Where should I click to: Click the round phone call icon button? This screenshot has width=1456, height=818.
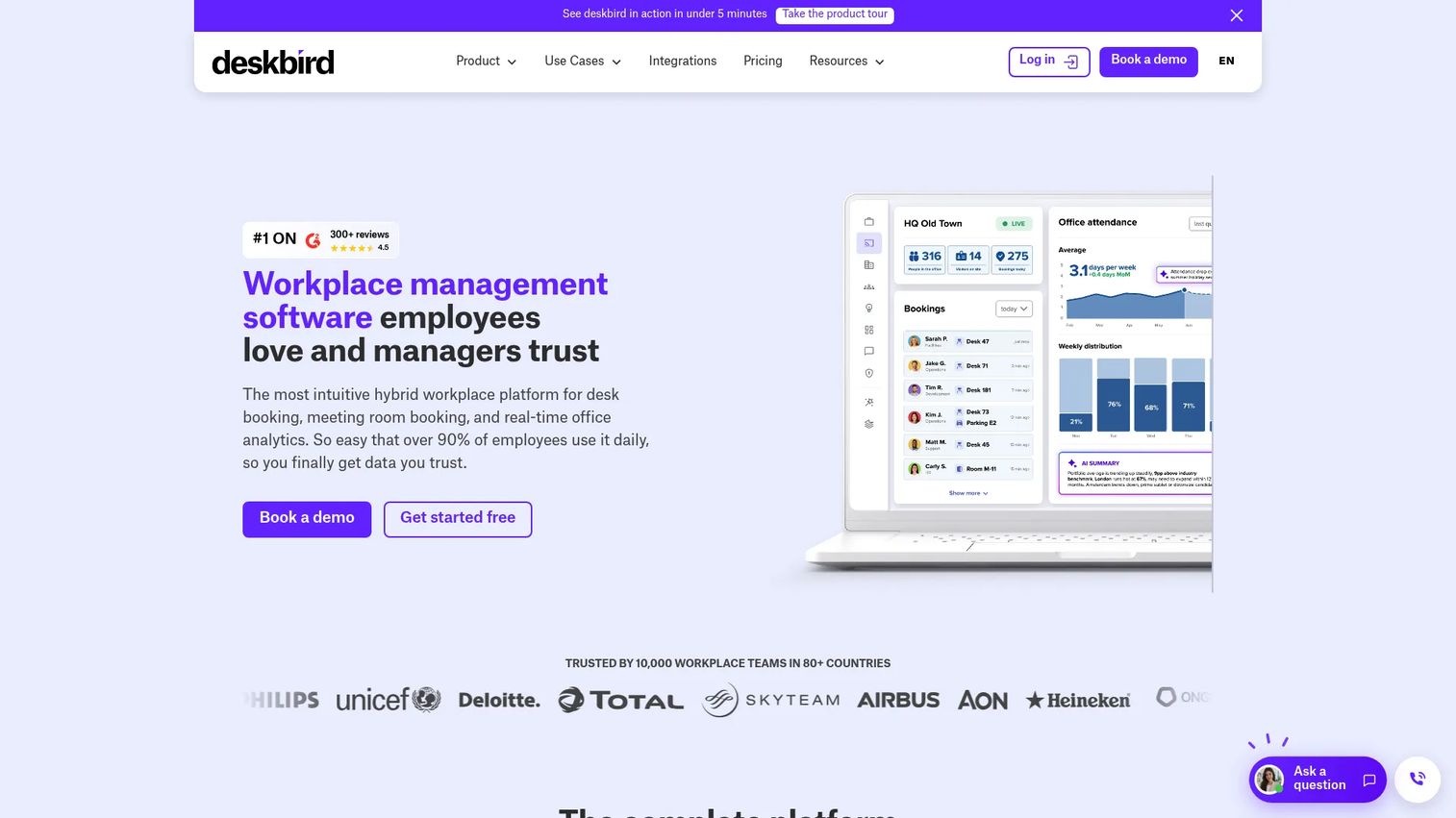[1417, 779]
